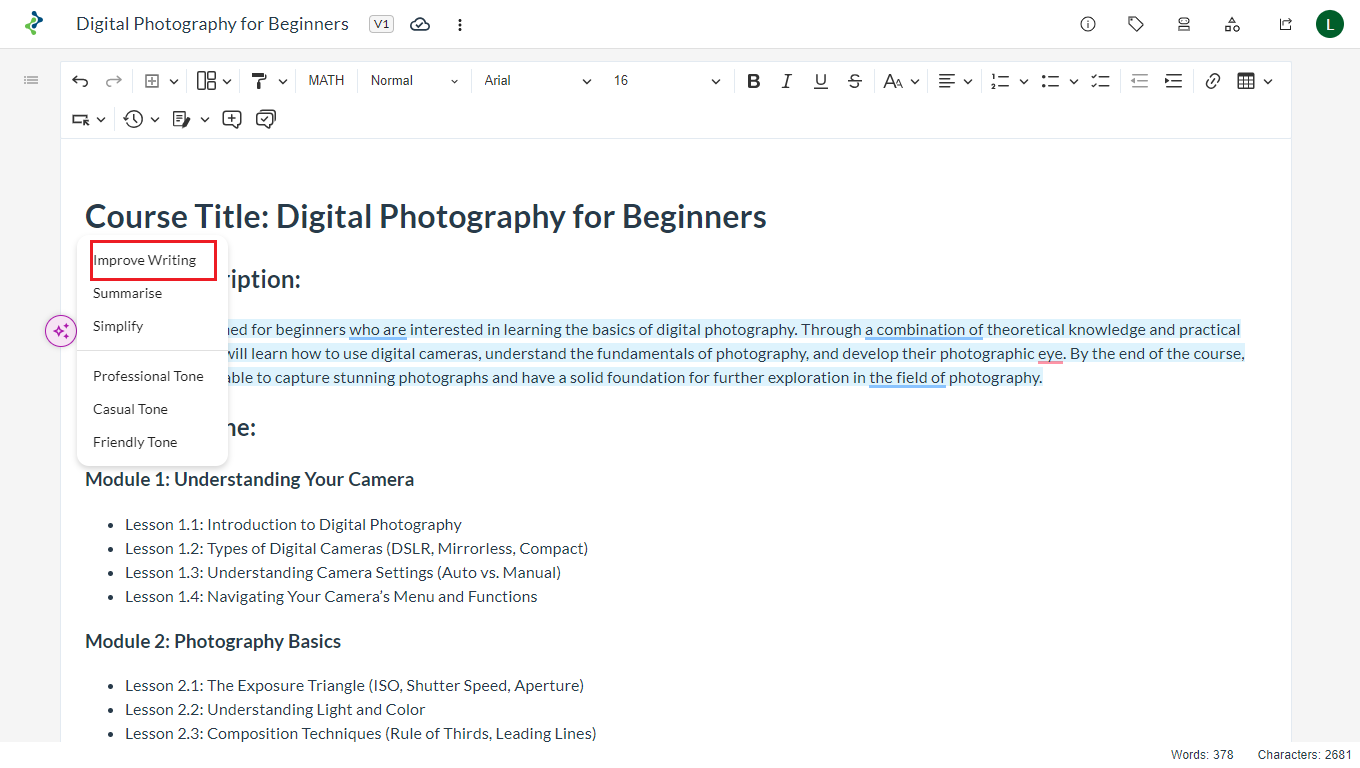
Task: Open the user profile avatar L
Action: click(1329, 24)
